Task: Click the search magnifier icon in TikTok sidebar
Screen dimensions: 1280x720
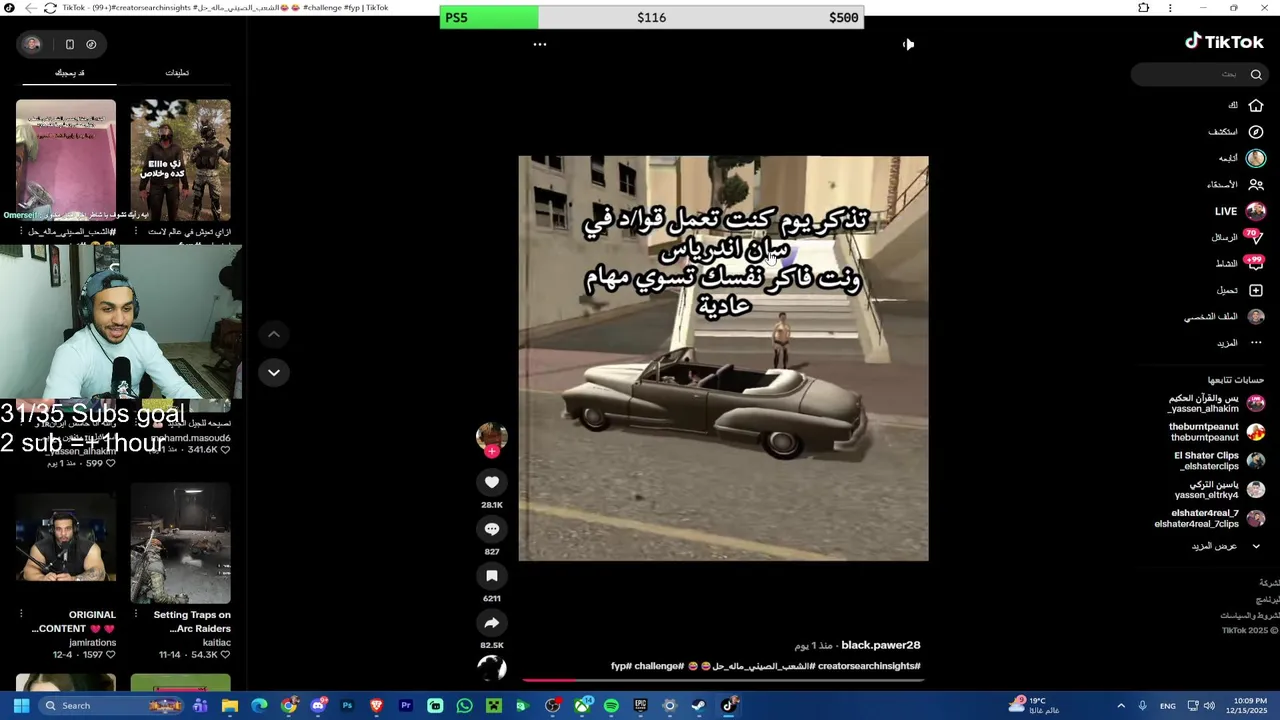Action: coord(1256,74)
